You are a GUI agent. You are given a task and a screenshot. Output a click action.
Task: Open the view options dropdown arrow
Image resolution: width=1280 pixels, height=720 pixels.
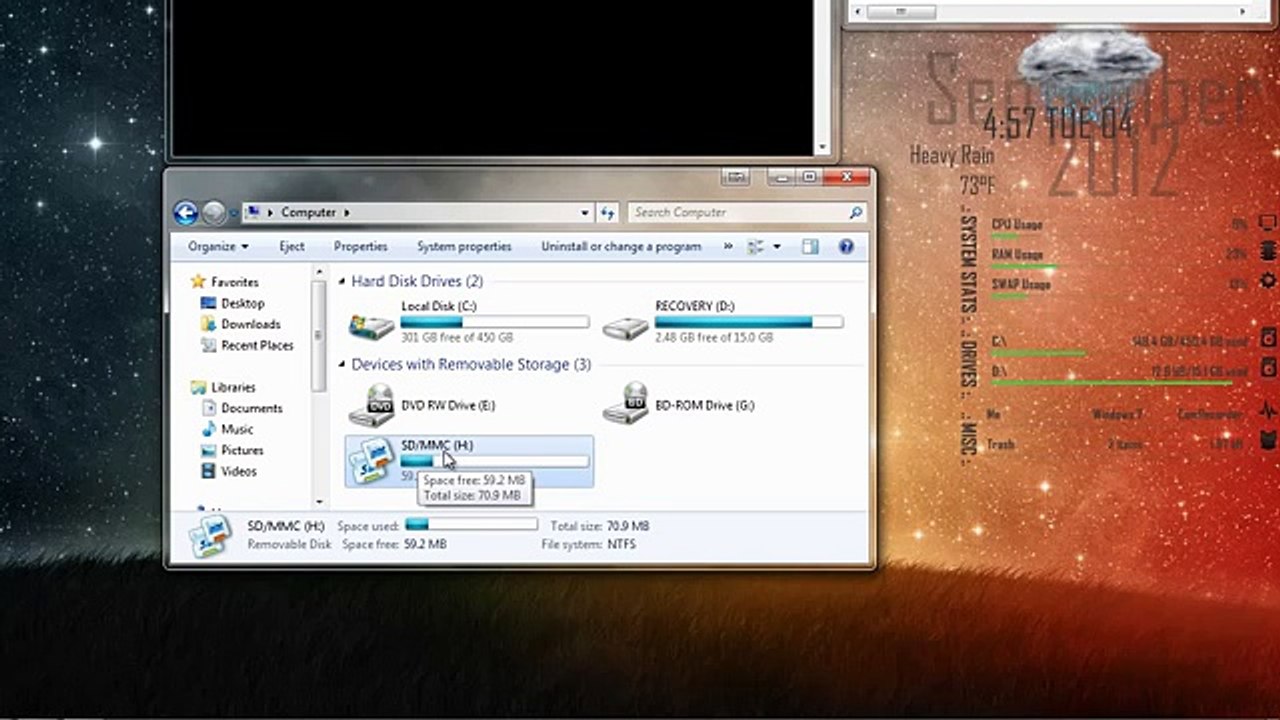pyautogui.click(x=776, y=246)
